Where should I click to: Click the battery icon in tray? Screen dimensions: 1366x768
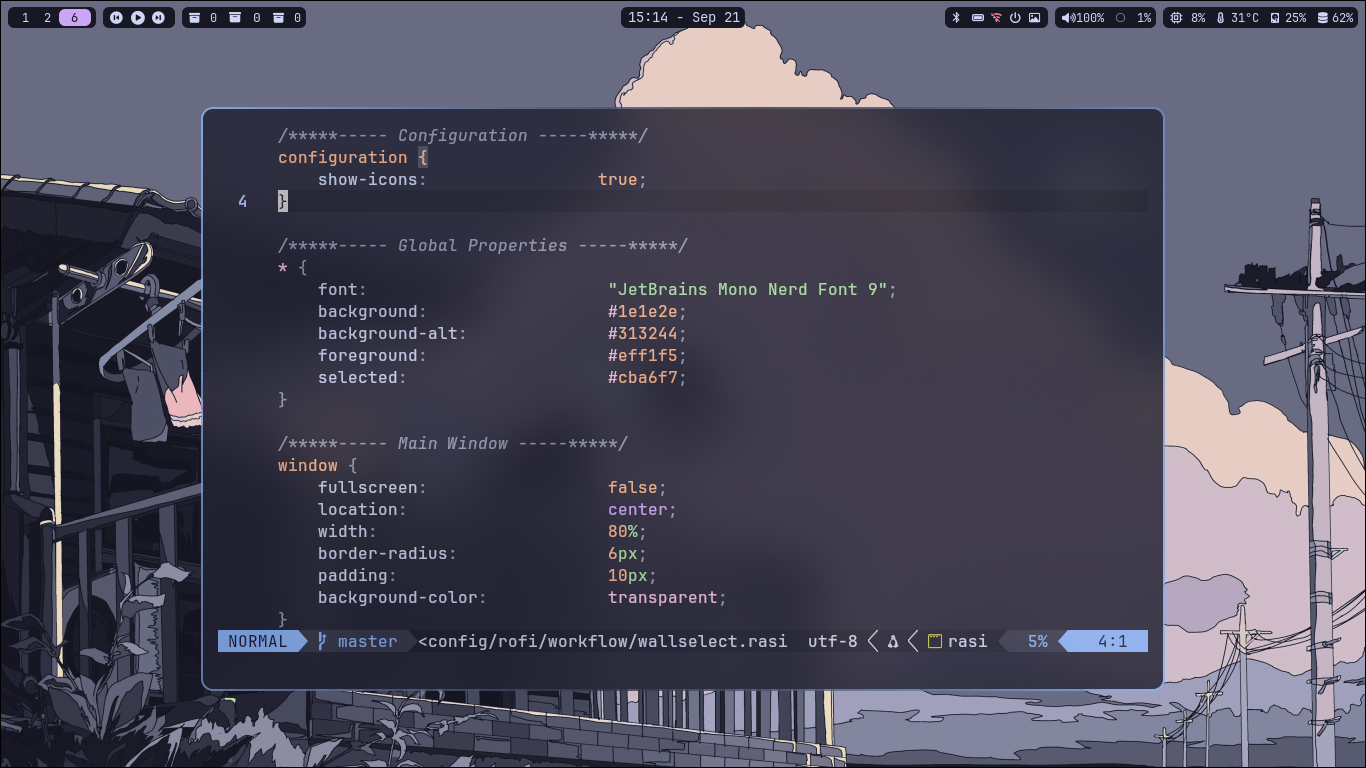(977, 18)
